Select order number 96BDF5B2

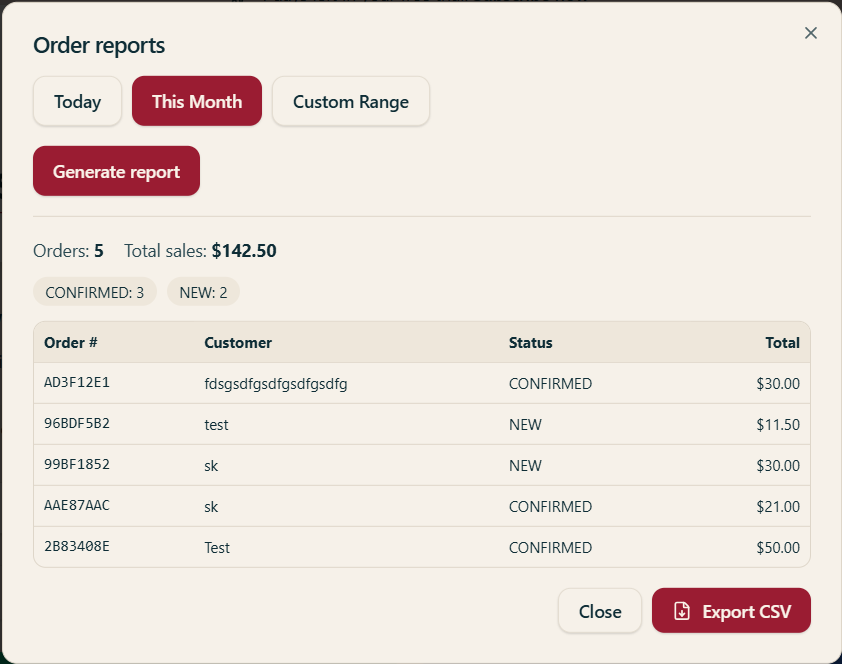[x=77, y=423]
